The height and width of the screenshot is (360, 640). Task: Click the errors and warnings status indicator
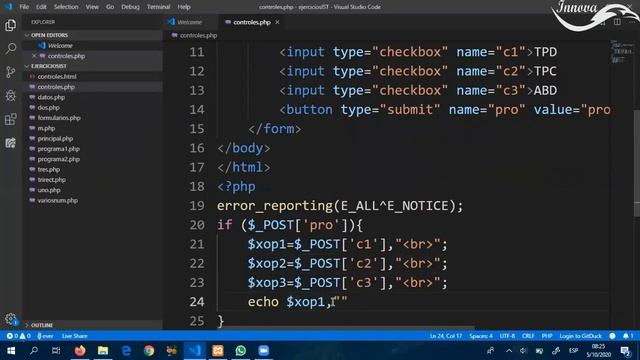pyautogui.click(x=18, y=336)
